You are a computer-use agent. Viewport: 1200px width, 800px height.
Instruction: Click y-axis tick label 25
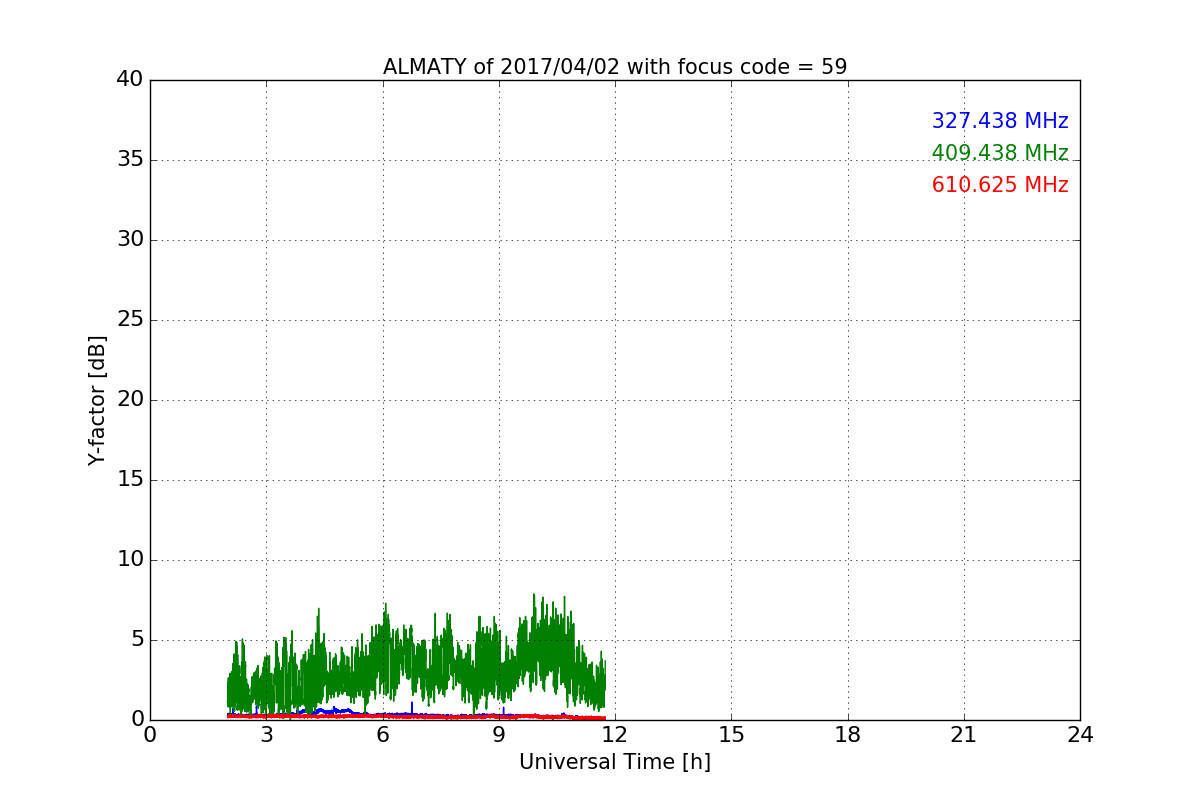[x=130, y=320]
